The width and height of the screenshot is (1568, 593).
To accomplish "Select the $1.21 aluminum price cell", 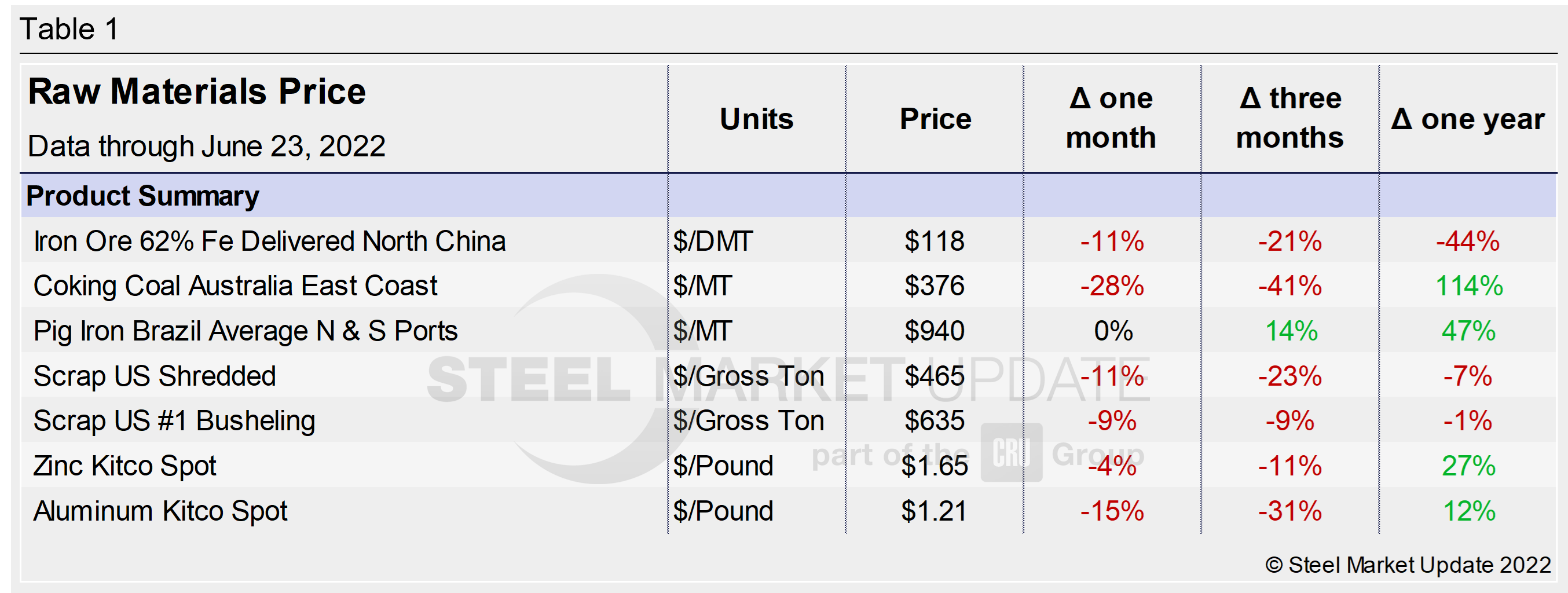I will [x=935, y=511].
